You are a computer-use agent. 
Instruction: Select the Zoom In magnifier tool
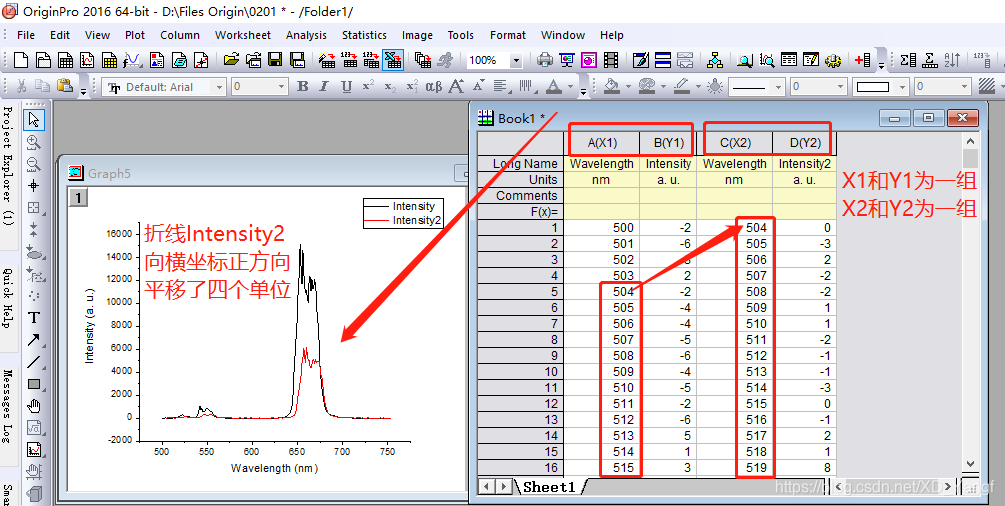pyautogui.click(x=34, y=142)
